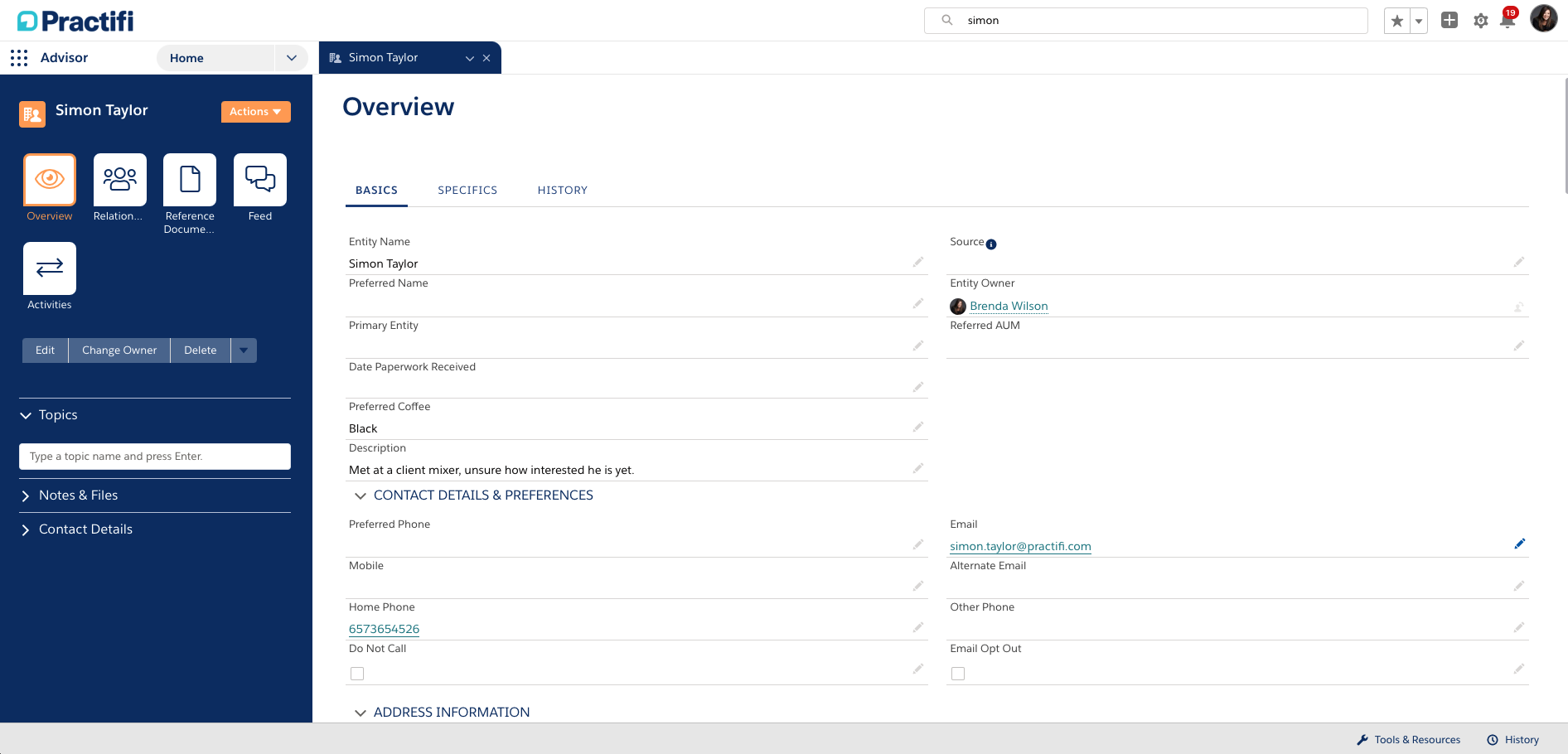This screenshot has height=754, width=1568.
Task: Collapse the Topics section
Action: coord(26,415)
